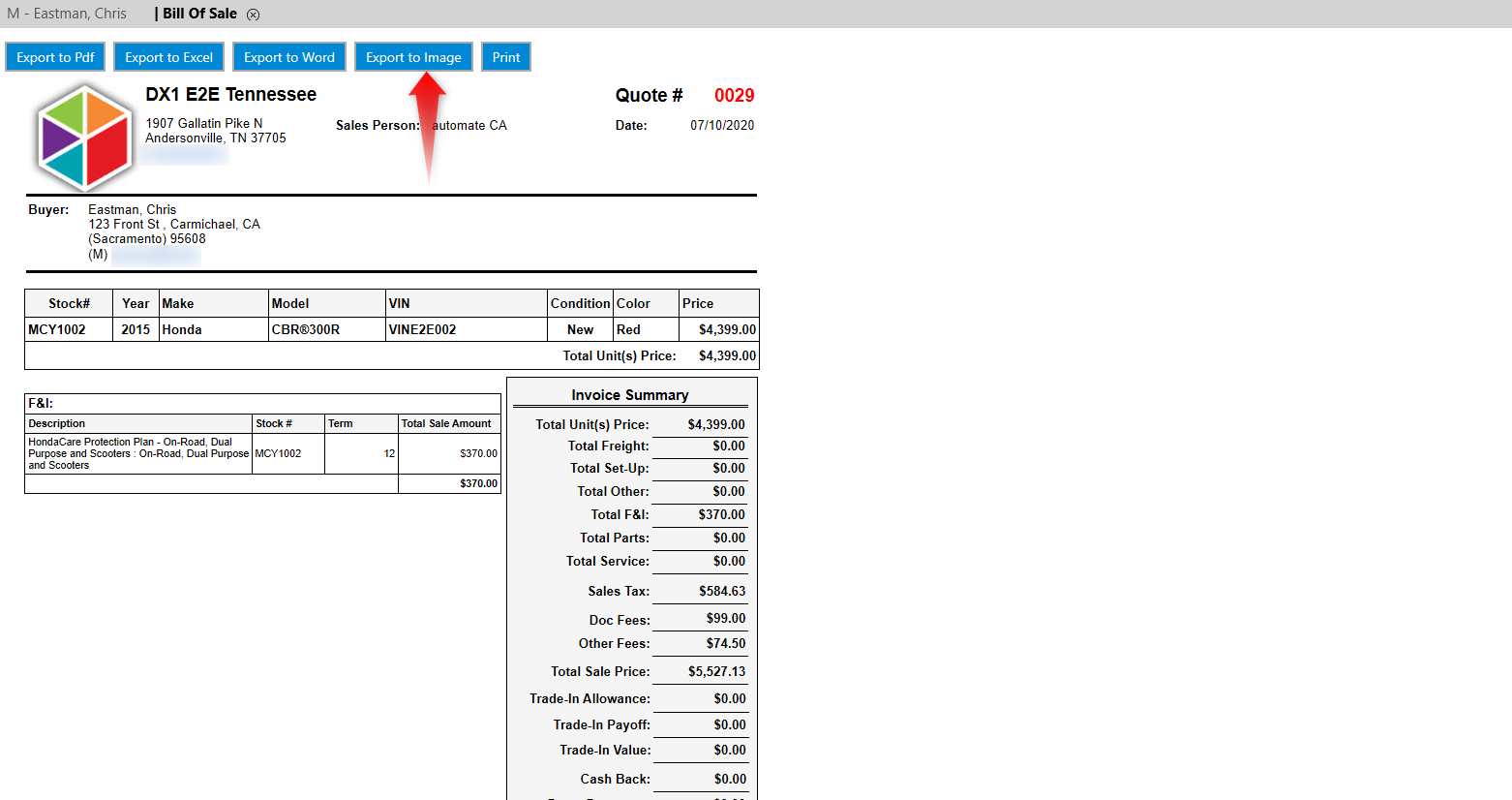The image size is (1512, 800).
Task: Click the Invoice Summary heading
Action: pos(630,395)
